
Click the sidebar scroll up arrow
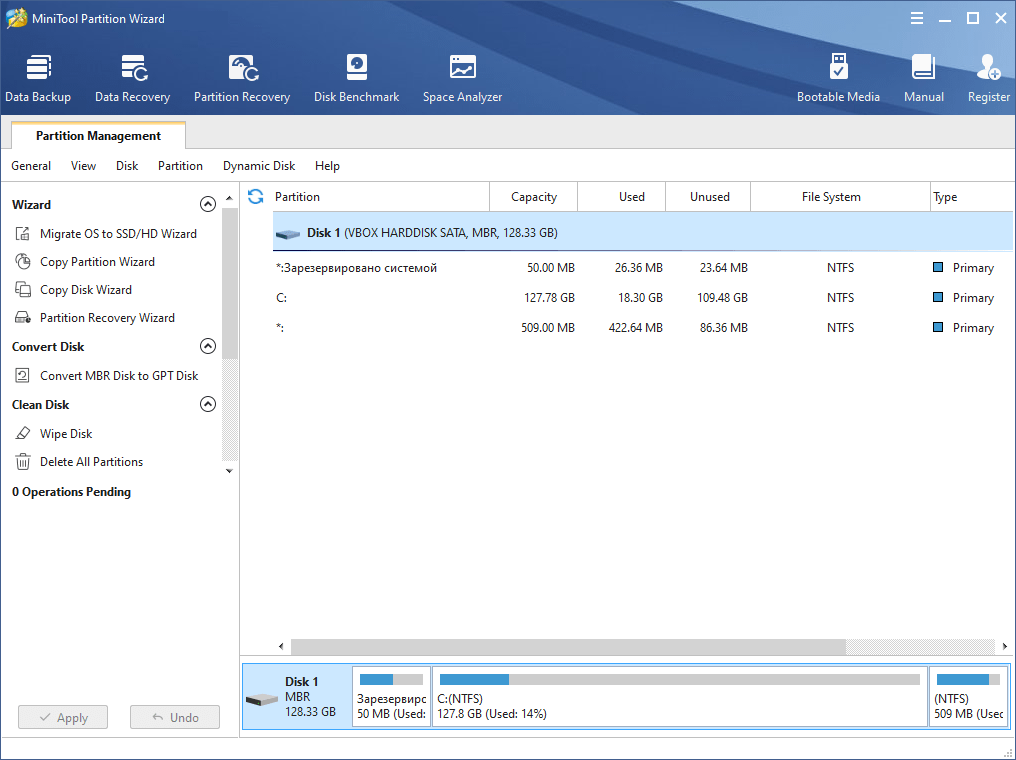pyautogui.click(x=229, y=198)
